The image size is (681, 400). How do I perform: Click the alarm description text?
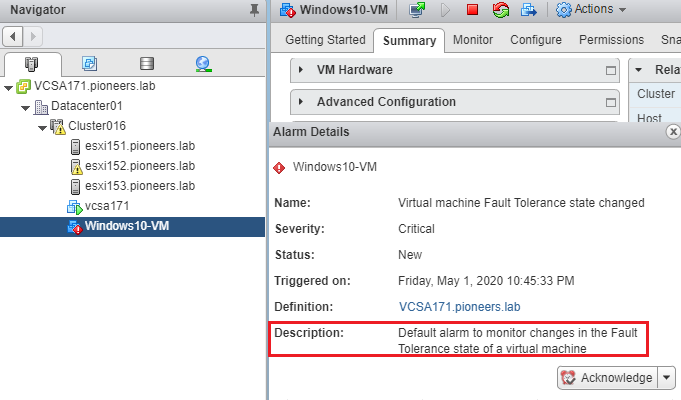pyautogui.click(x=517, y=340)
